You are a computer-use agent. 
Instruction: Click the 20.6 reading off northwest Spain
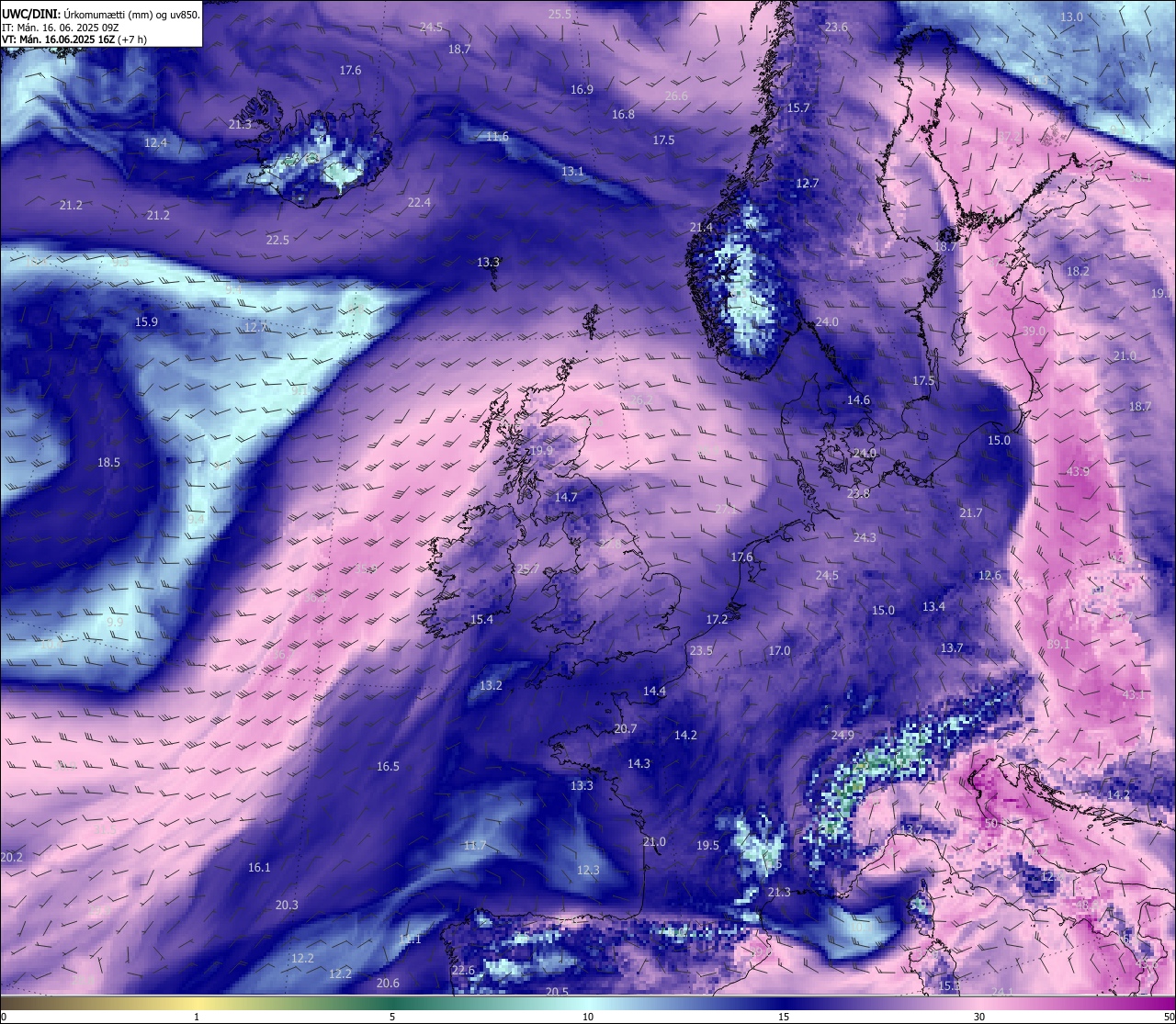pyautogui.click(x=388, y=983)
